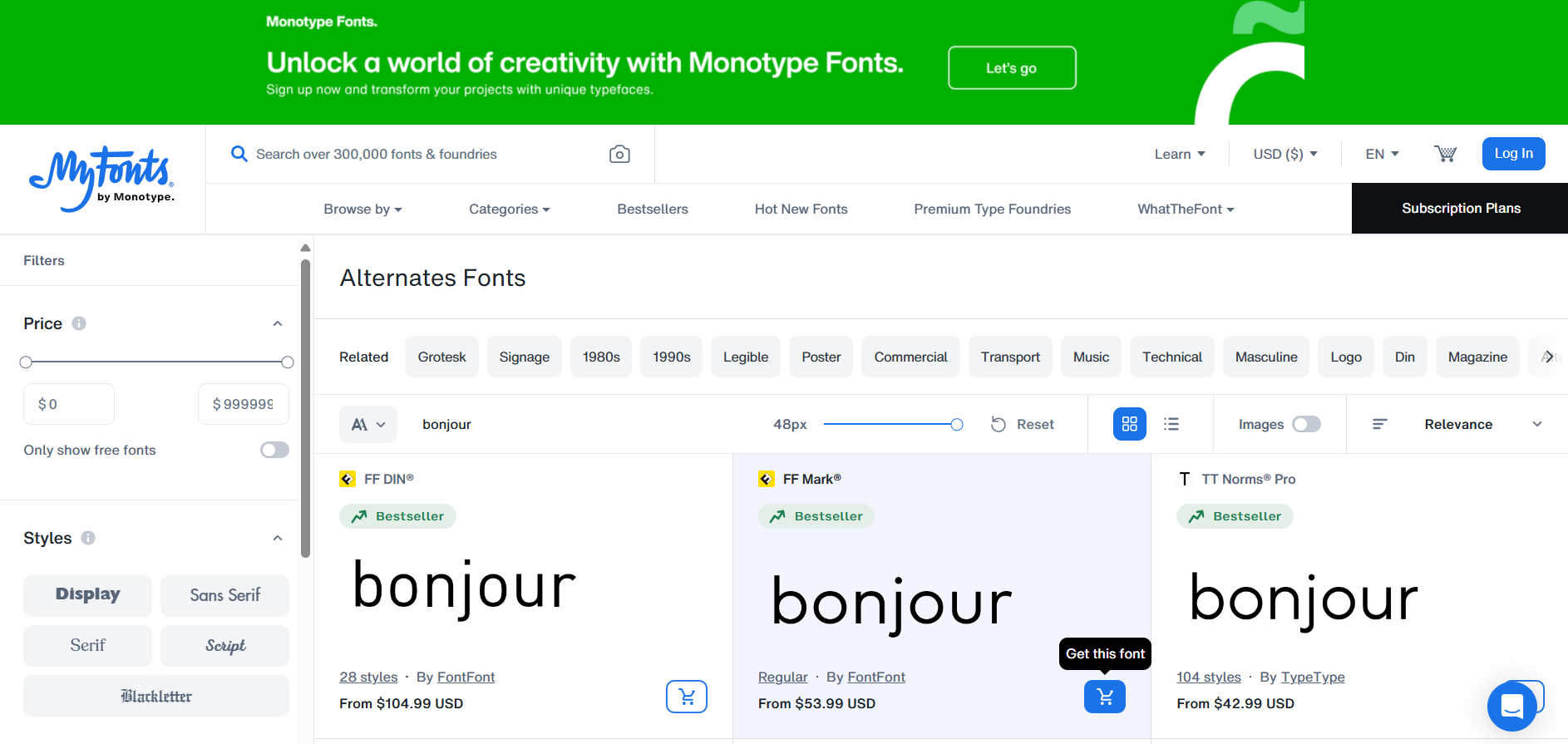Click the filters panel scrollbar
The height and width of the screenshot is (744, 1568).
click(x=305, y=407)
